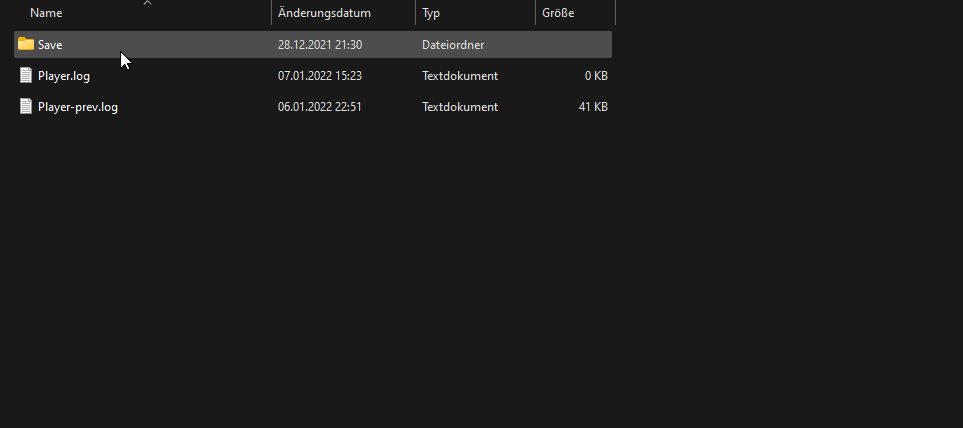This screenshot has width=963, height=428.
Task: Click the sort arrow above the Name column
Action: tap(147, 3)
